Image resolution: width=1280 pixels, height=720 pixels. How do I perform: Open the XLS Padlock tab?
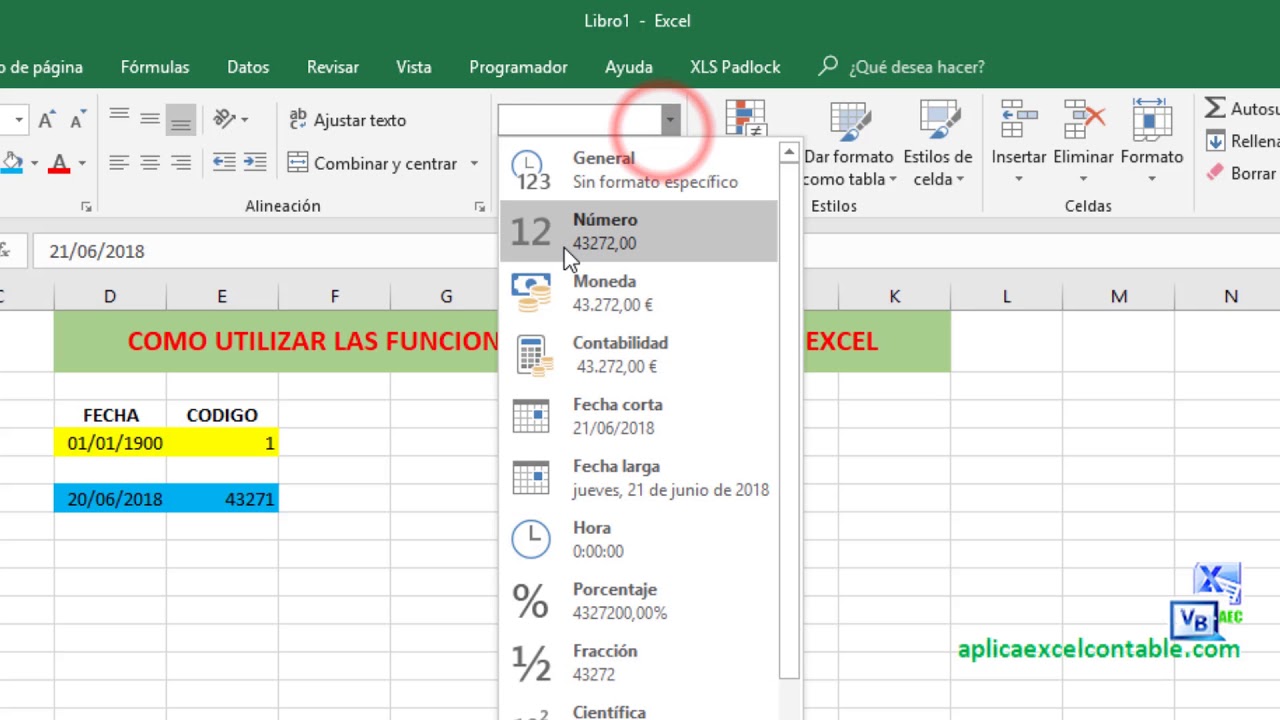[x=735, y=67]
